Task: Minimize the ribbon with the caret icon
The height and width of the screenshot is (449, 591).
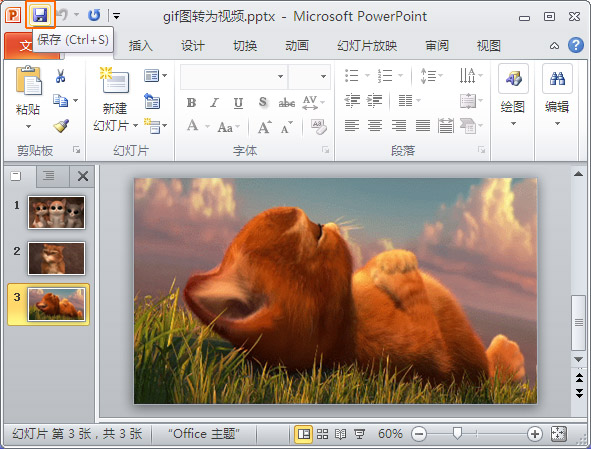Action: click(554, 46)
